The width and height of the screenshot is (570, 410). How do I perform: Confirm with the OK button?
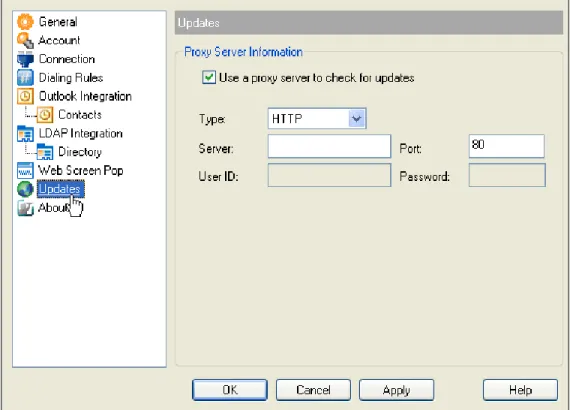[230, 390]
